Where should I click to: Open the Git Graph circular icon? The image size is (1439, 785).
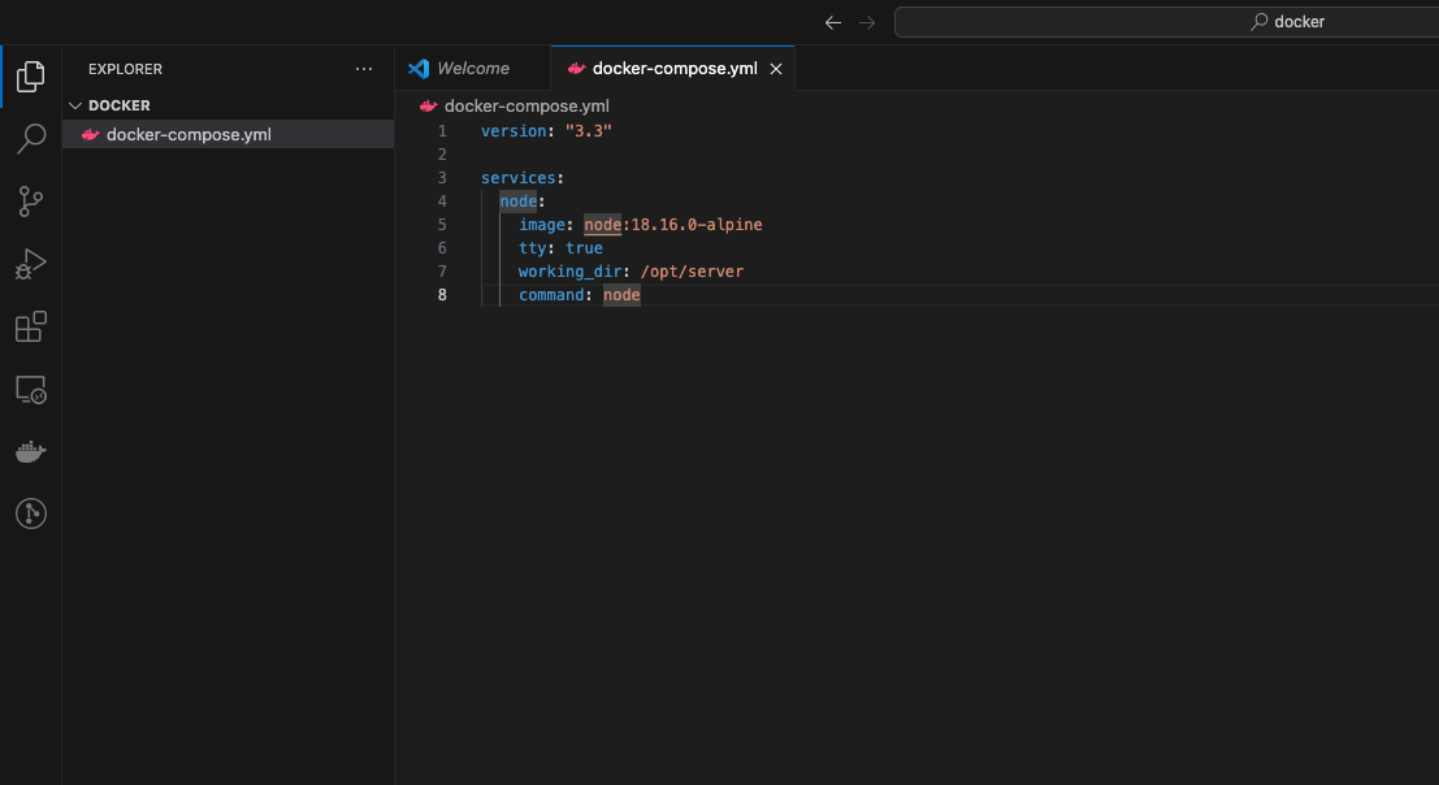[31, 514]
